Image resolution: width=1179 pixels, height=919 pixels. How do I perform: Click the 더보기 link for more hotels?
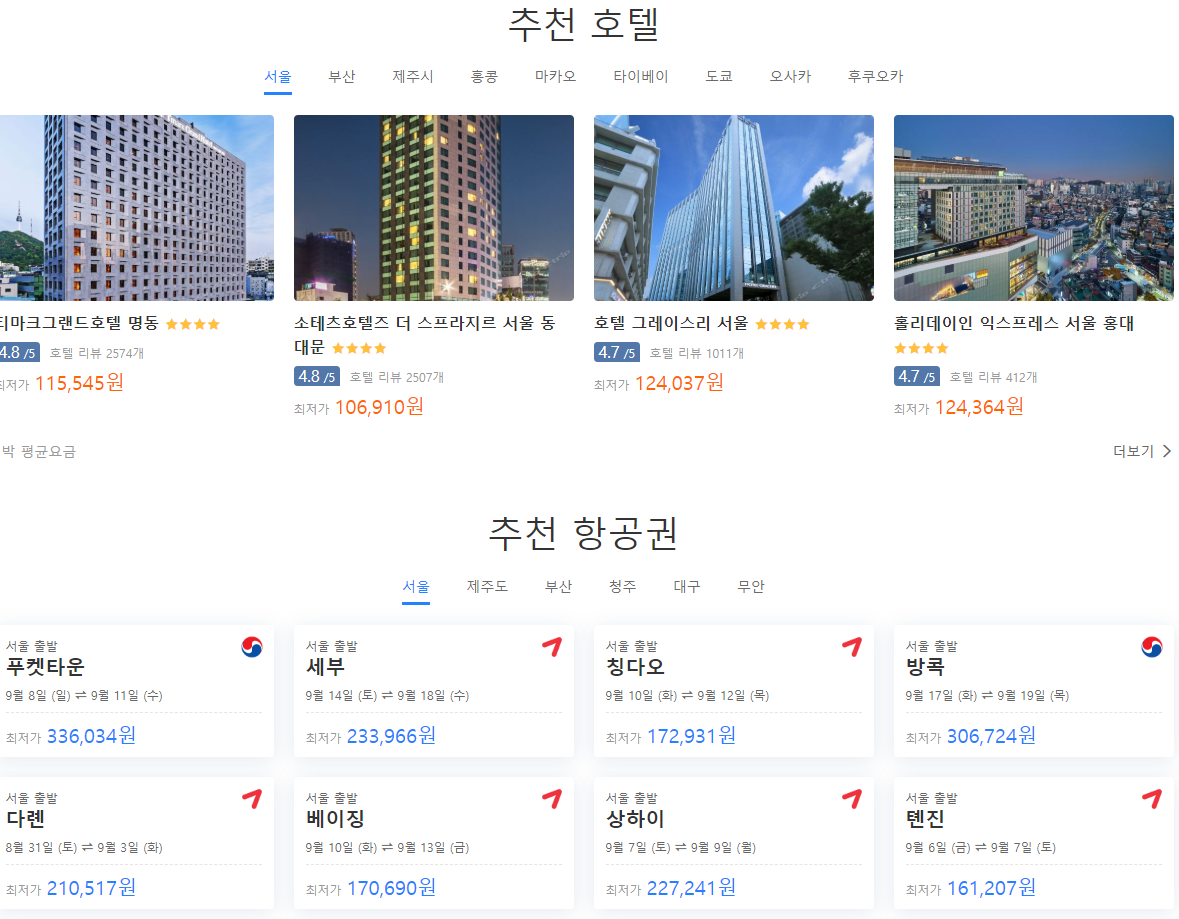pyautogui.click(x=1133, y=451)
